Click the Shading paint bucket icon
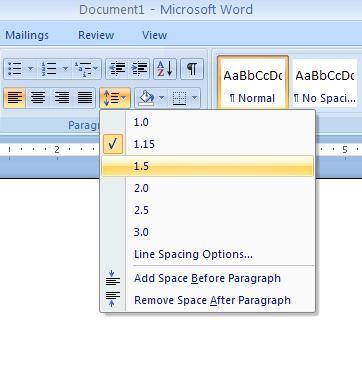The height and width of the screenshot is (376, 362). point(146,98)
